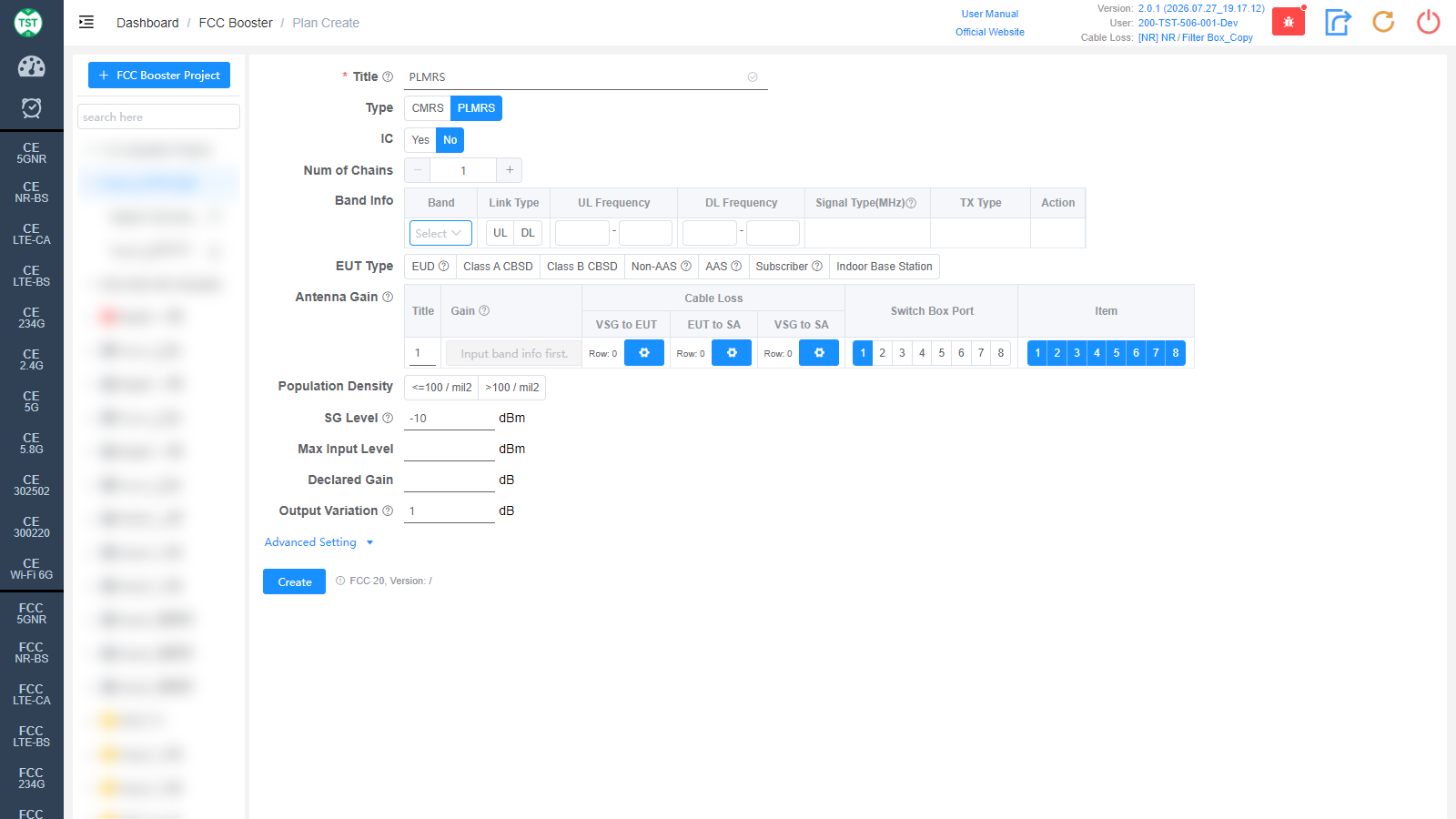Select PLMRS type
This screenshot has width=1456, height=819.
[477, 108]
